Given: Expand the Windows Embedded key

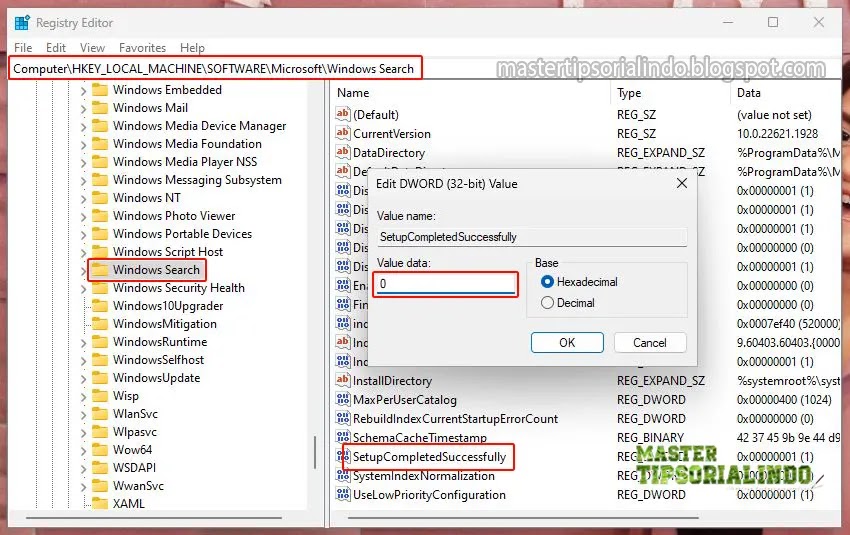Looking at the screenshot, I should (83, 91).
